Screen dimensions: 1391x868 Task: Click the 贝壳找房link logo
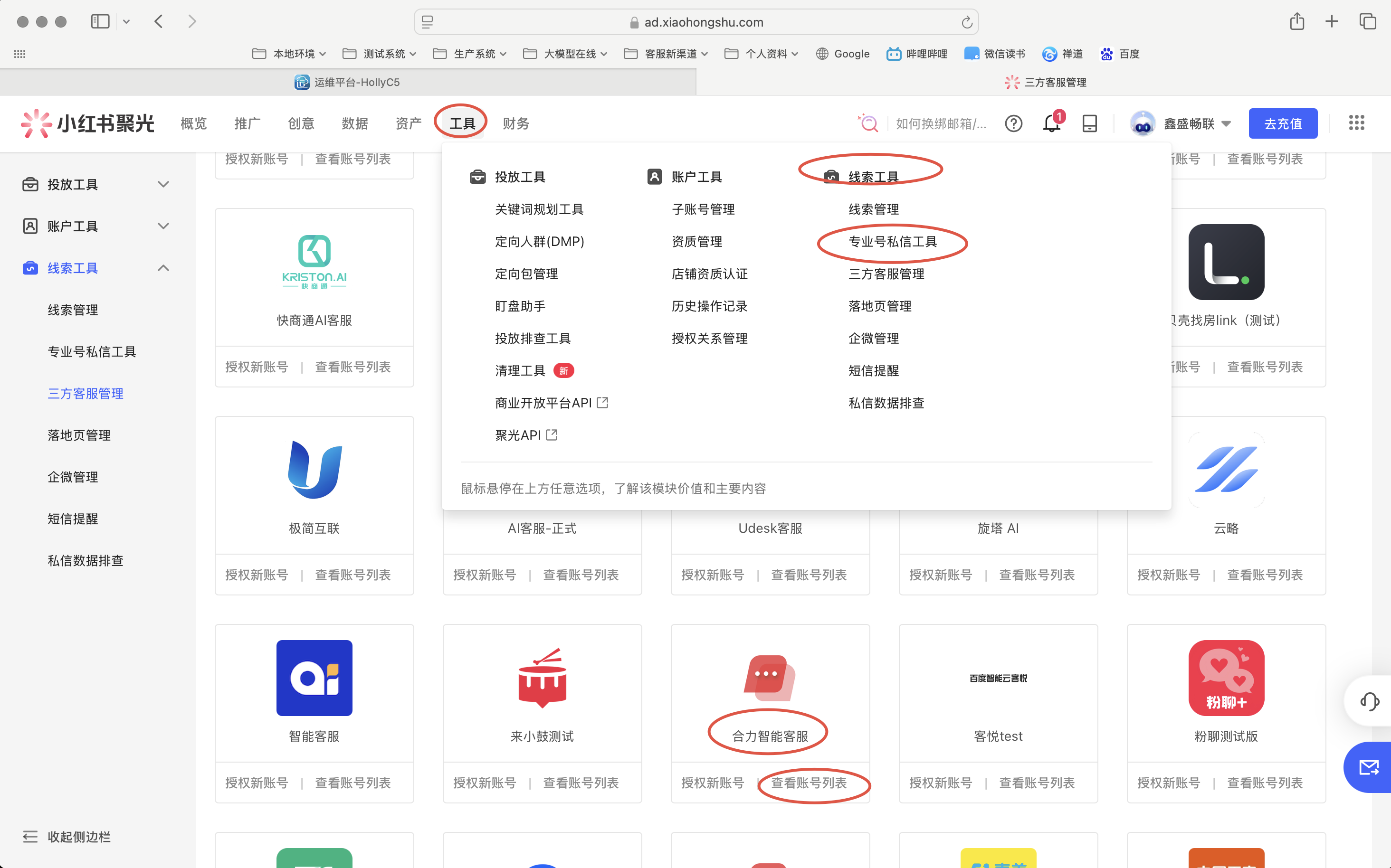pyautogui.click(x=1226, y=262)
